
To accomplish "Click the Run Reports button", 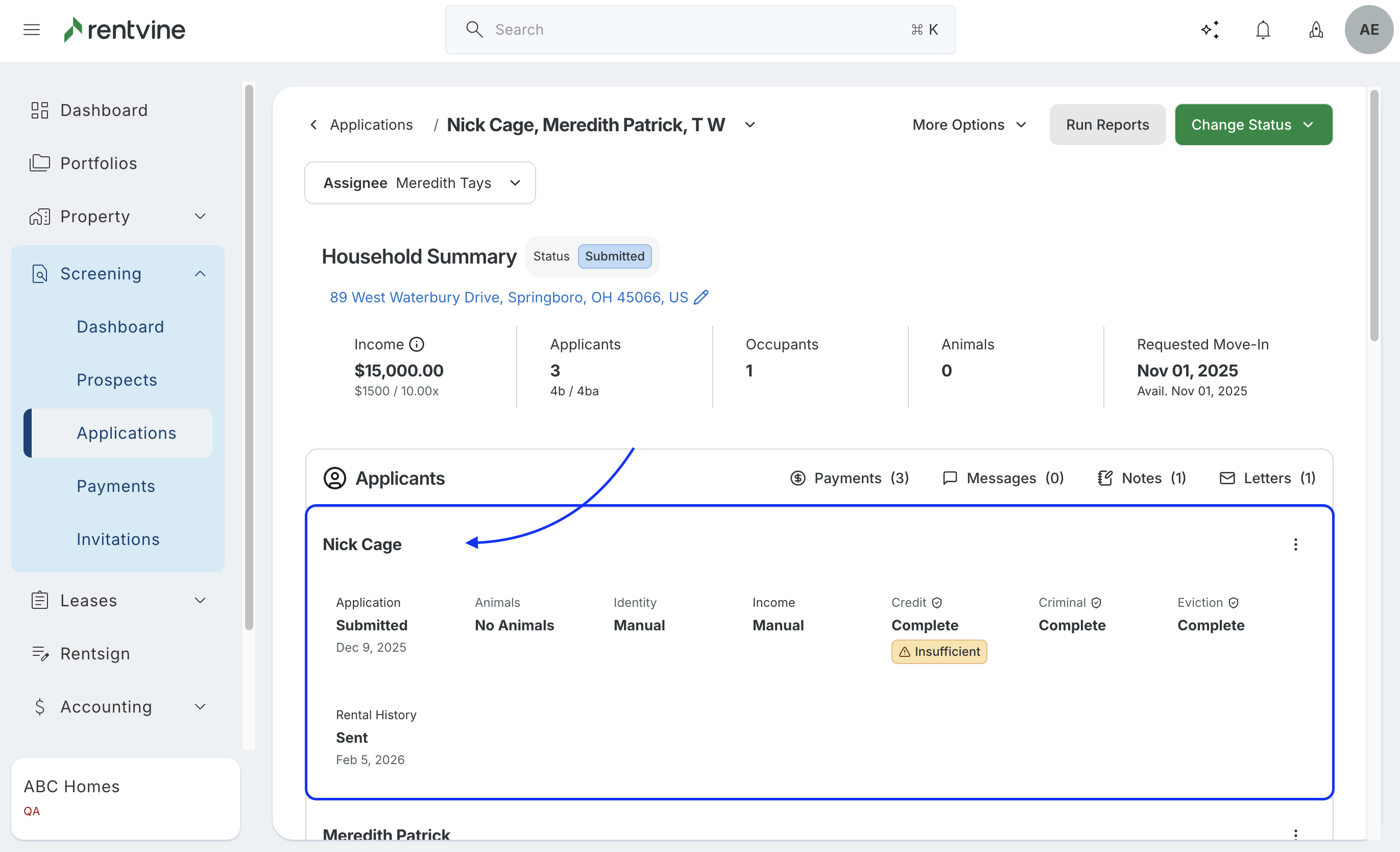I will click(1107, 125).
